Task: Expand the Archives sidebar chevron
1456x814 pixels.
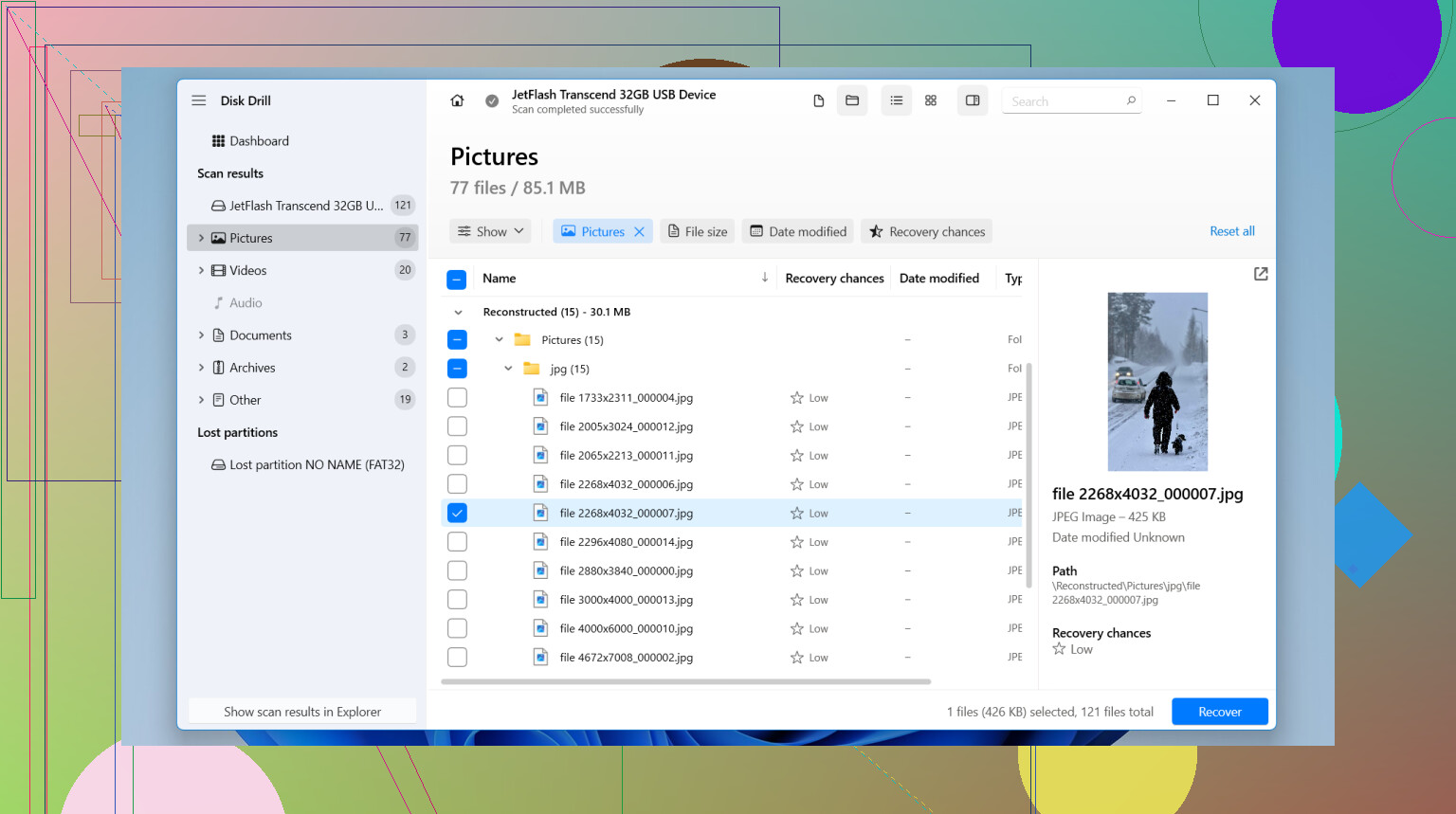Action: (201, 368)
